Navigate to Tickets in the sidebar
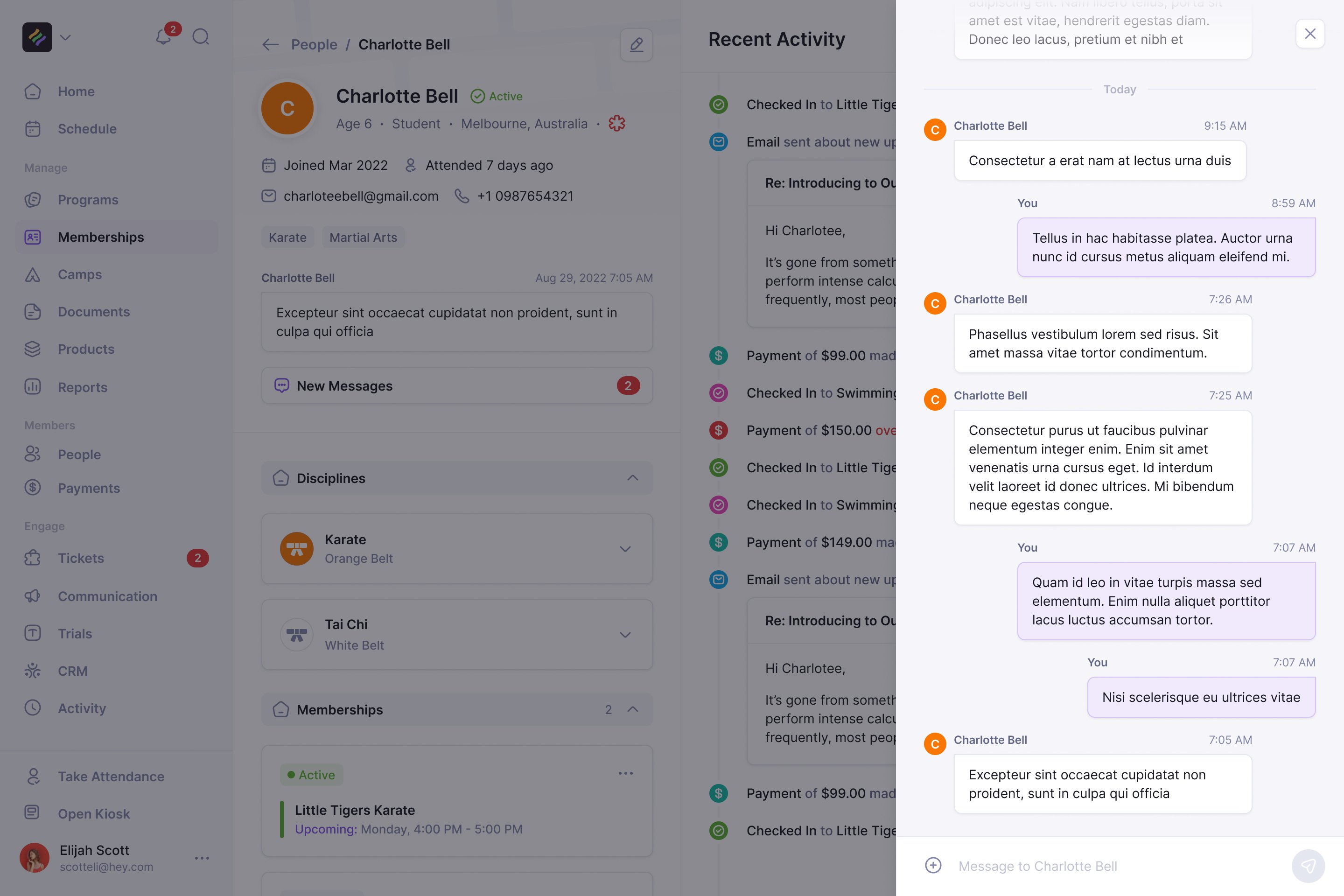 tap(81, 558)
